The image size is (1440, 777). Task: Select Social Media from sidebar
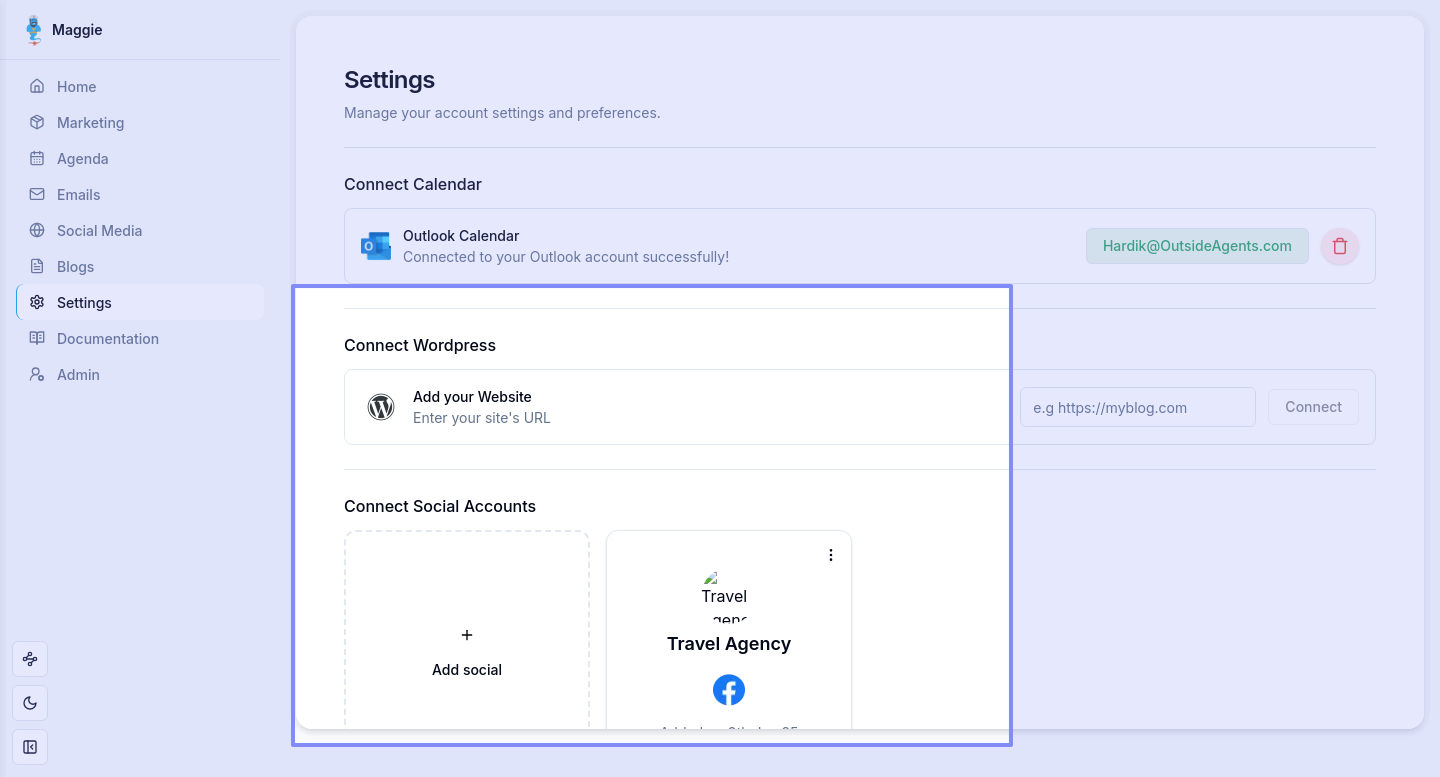click(99, 231)
